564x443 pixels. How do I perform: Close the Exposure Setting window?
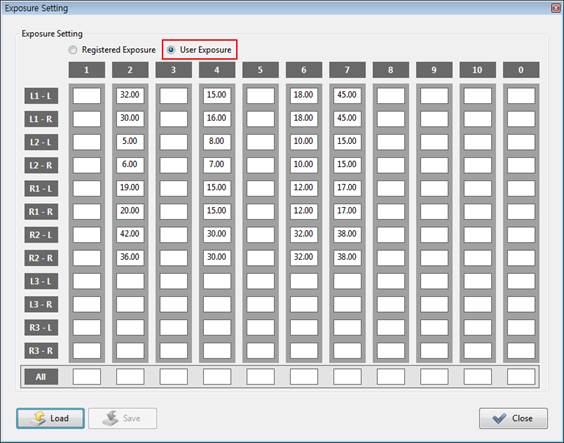[556, 8]
